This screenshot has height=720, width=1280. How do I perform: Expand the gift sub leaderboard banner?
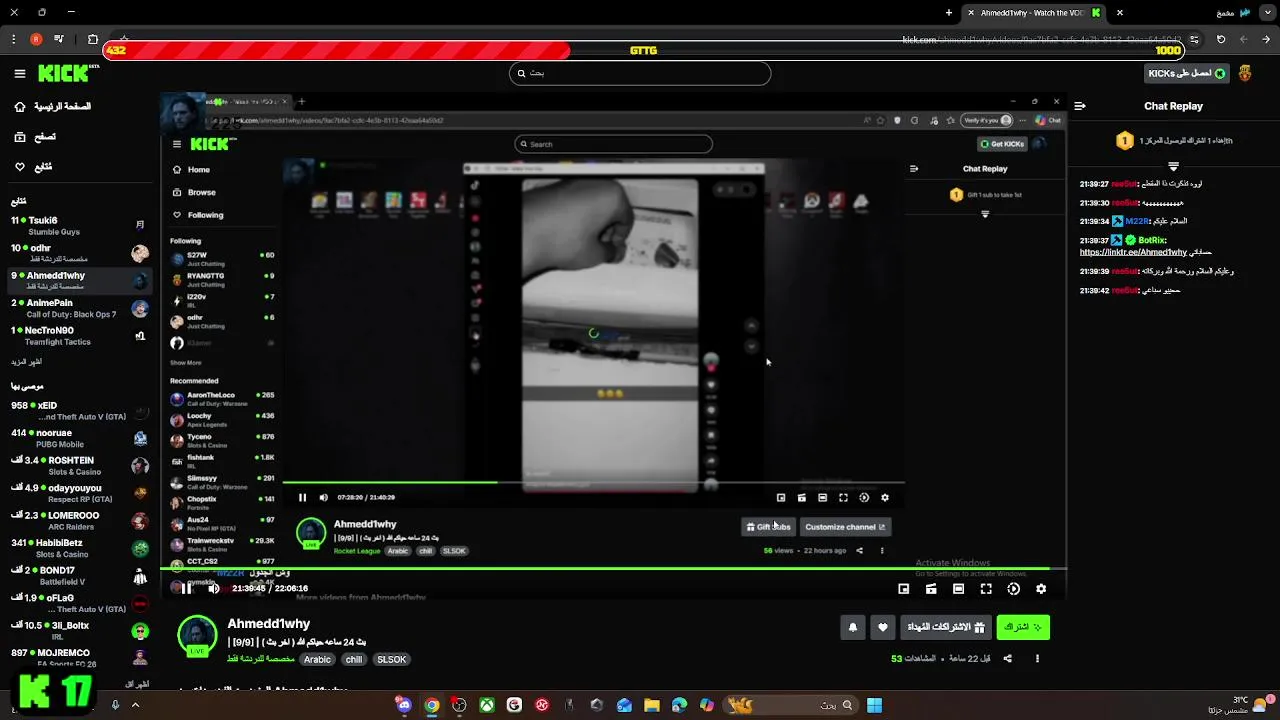point(1173,166)
